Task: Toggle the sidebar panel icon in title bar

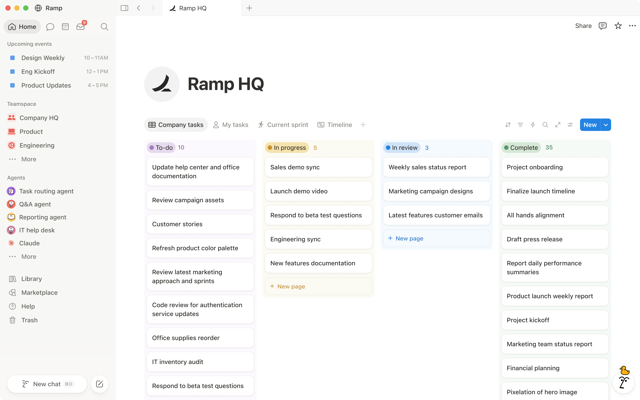Action: 124,8
